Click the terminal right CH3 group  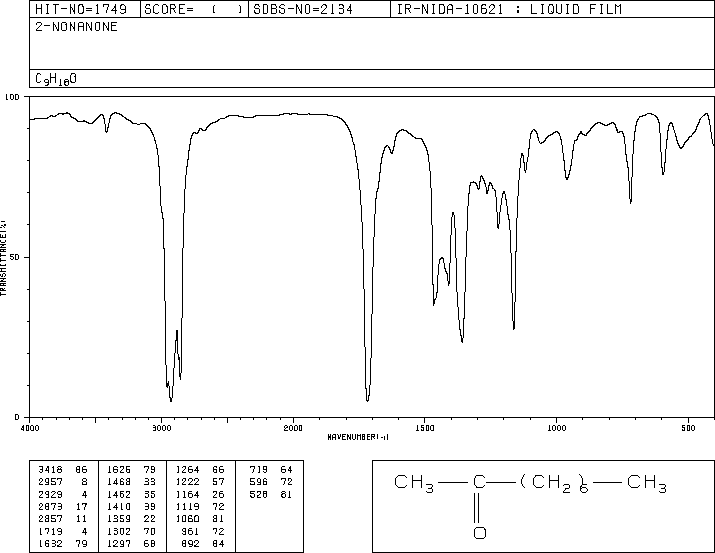(647, 483)
